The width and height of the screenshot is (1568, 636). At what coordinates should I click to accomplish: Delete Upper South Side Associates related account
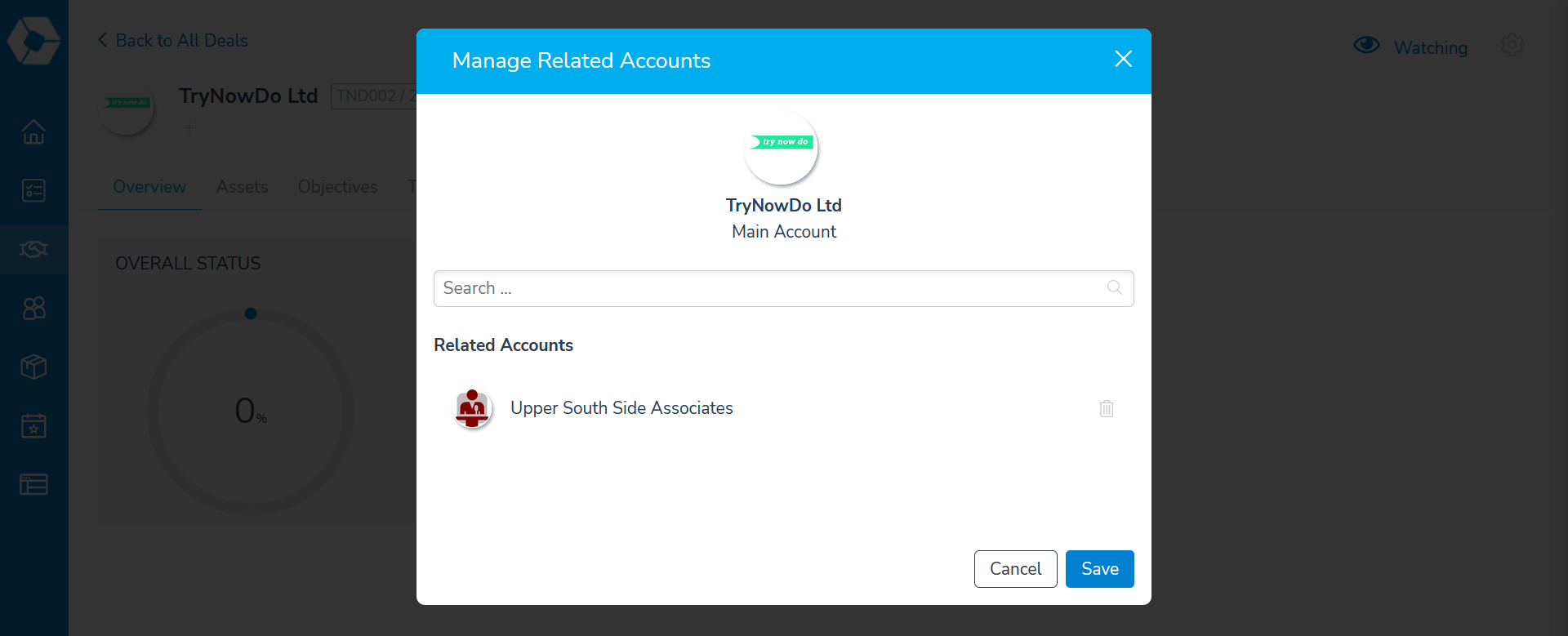[x=1107, y=408]
